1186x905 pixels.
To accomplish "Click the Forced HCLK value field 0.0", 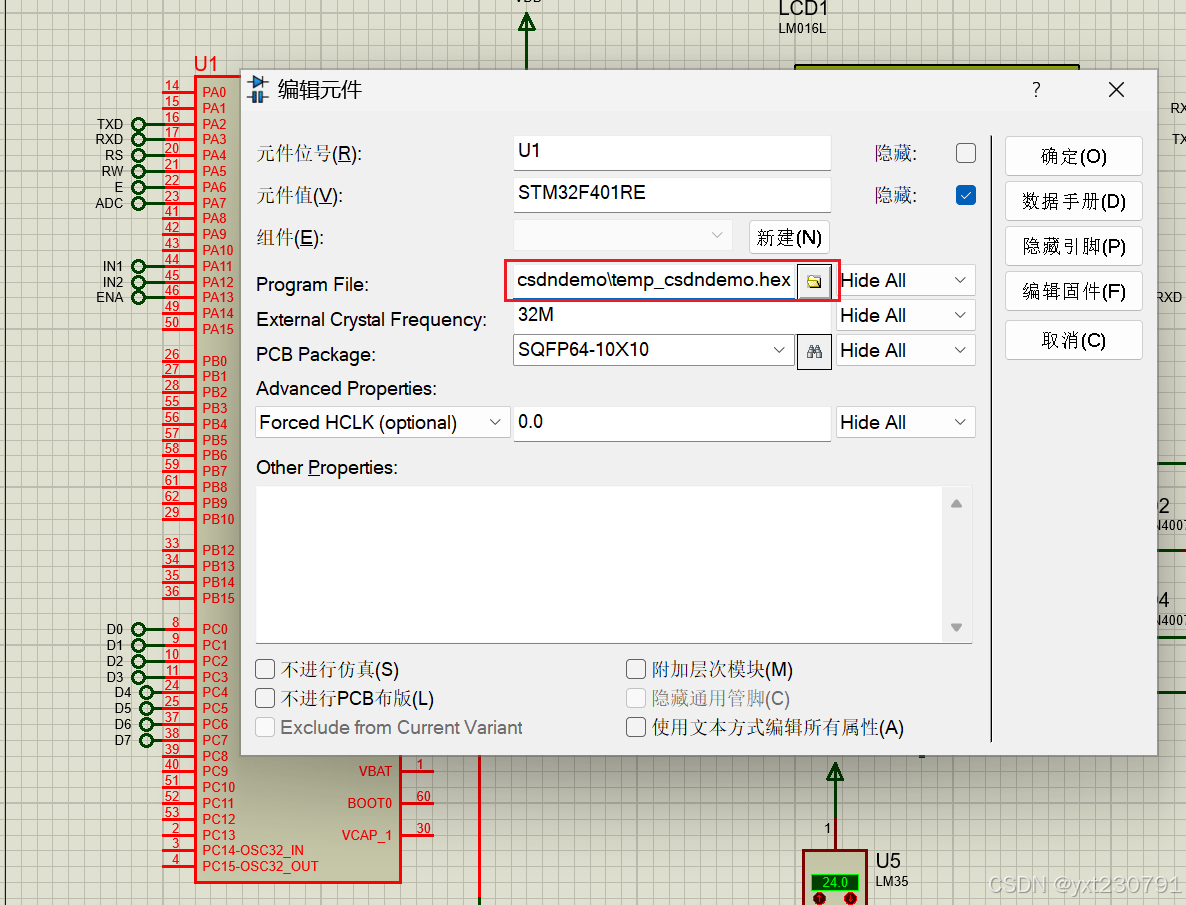I will (672, 423).
